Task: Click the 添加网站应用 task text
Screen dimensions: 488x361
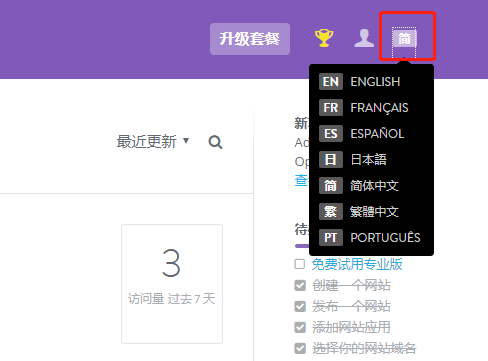Action: (x=351, y=327)
